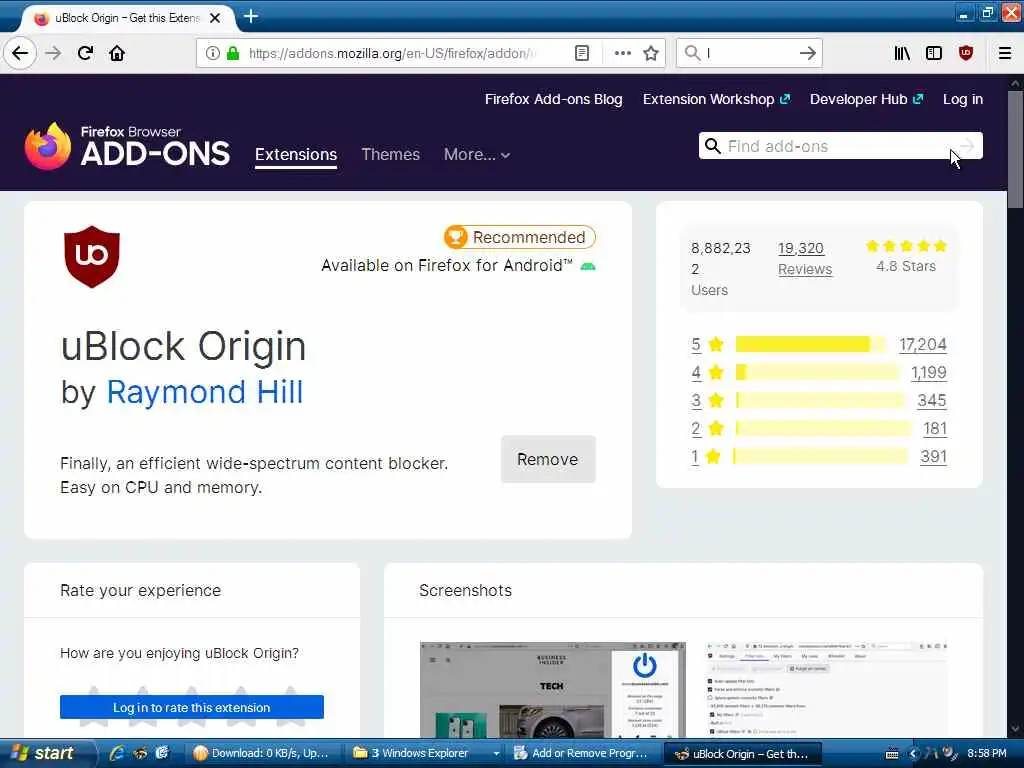Bookmark this page with star icon

click(650, 53)
